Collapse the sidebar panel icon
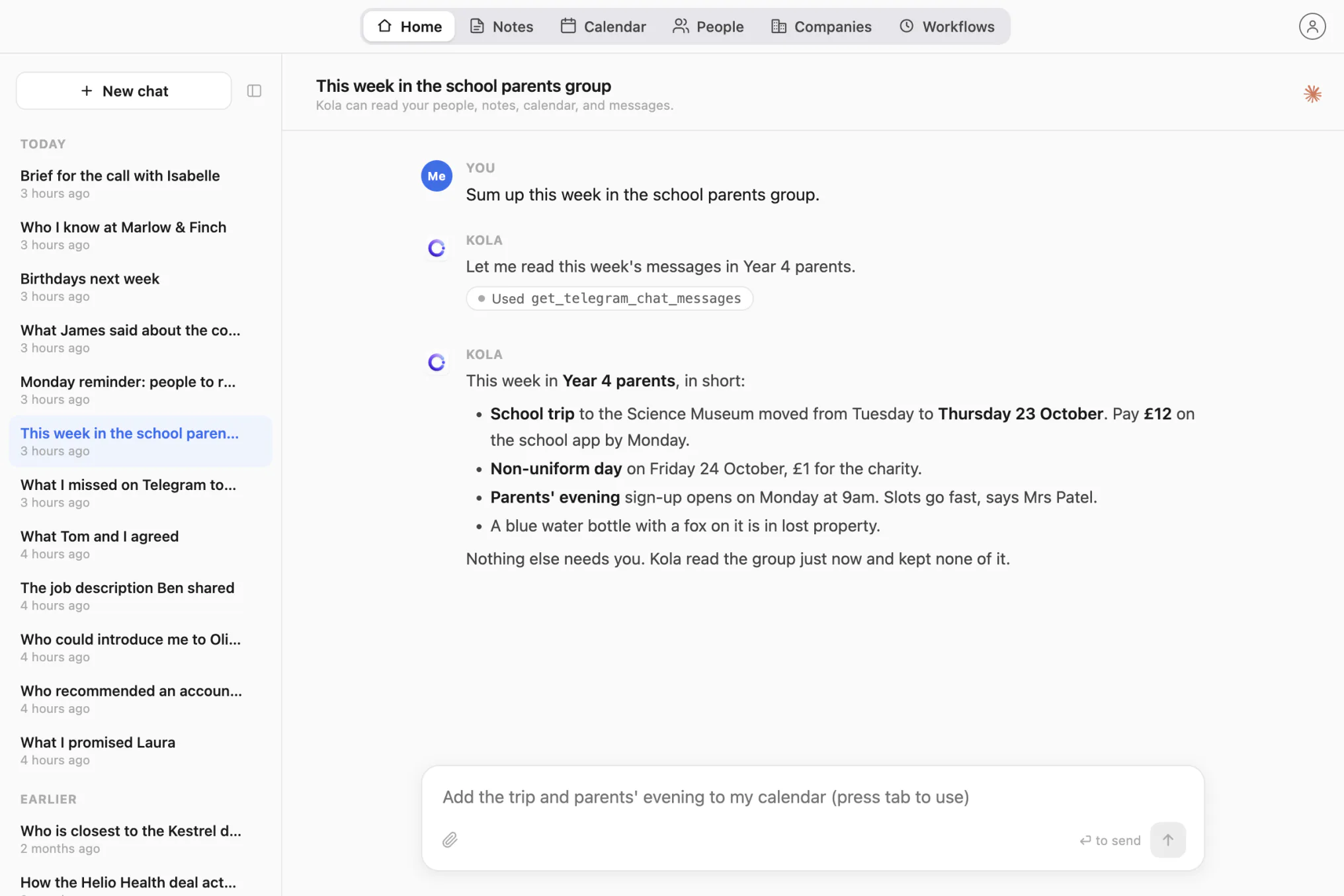 point(254,91)
